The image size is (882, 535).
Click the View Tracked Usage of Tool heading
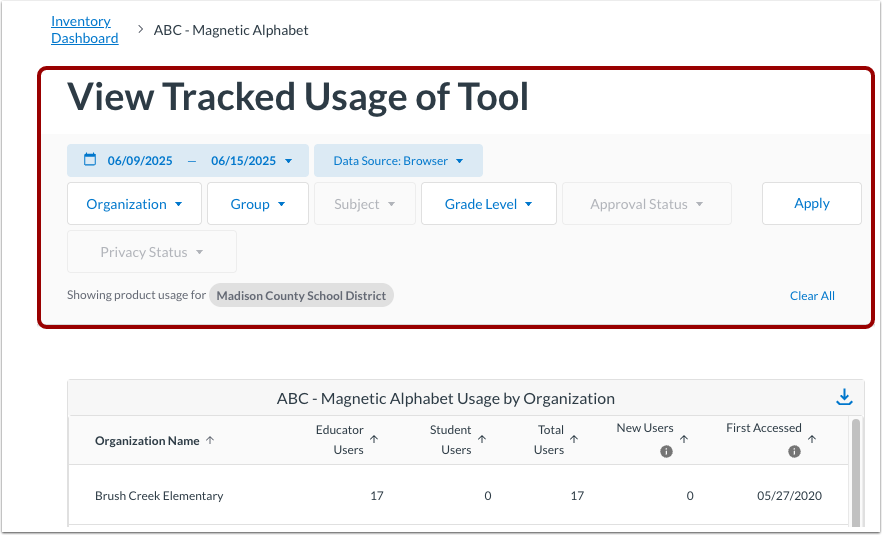298,97
